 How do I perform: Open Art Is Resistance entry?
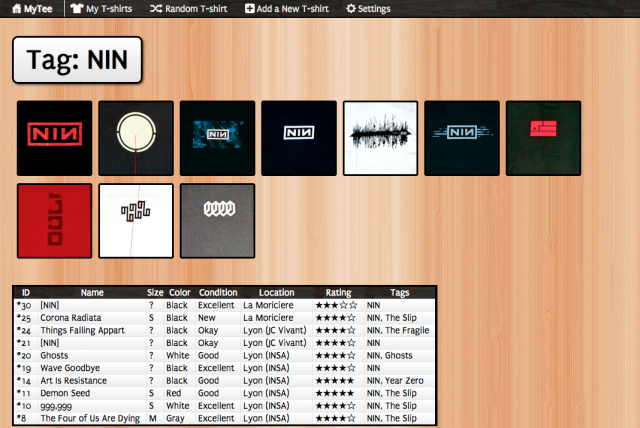[x=73, y=381]
